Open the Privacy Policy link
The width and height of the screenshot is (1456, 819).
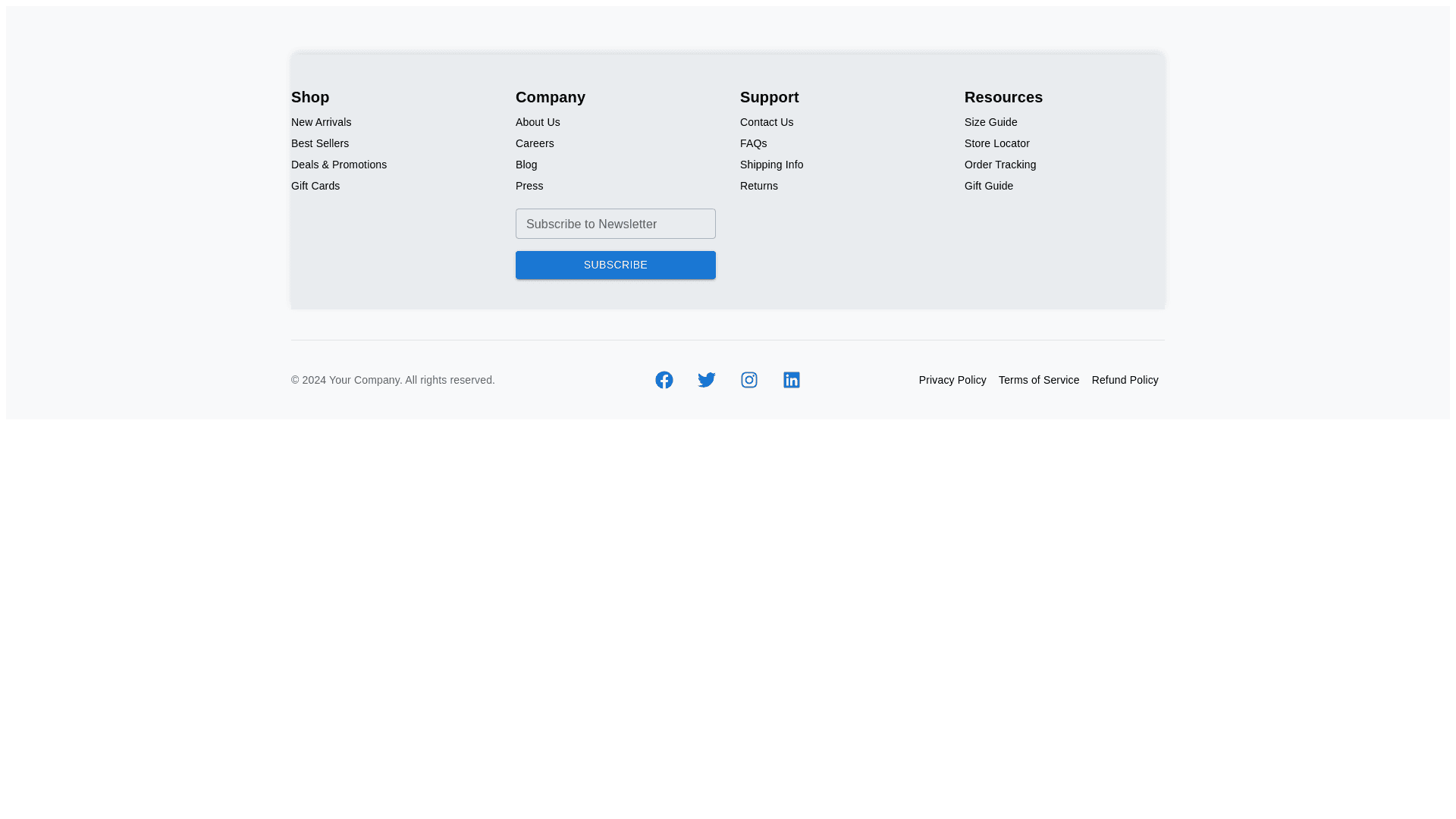pyautogui.click(x=952, y=380)
